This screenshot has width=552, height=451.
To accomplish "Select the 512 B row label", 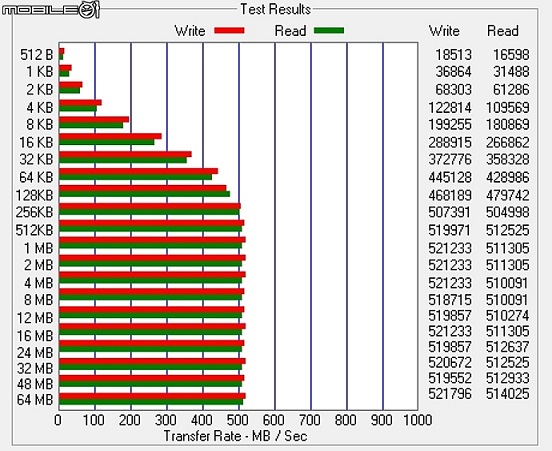I will click(37, 55).
